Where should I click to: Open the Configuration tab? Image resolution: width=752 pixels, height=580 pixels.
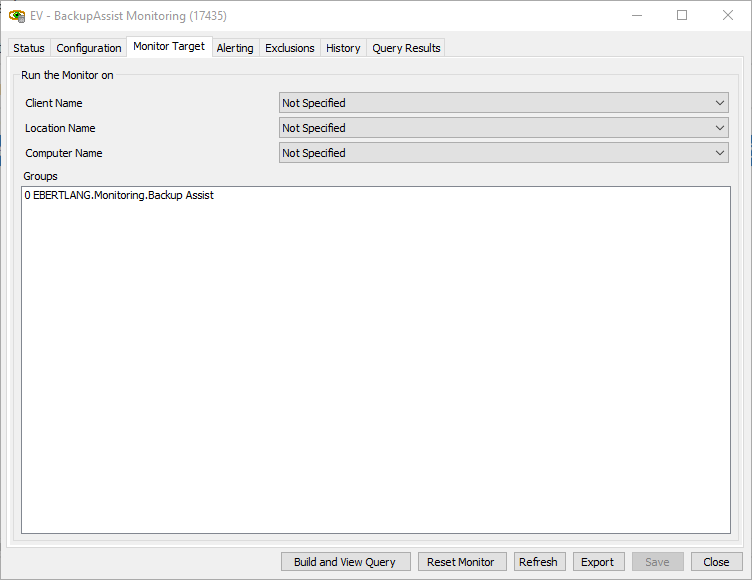(x=89, y=48)
